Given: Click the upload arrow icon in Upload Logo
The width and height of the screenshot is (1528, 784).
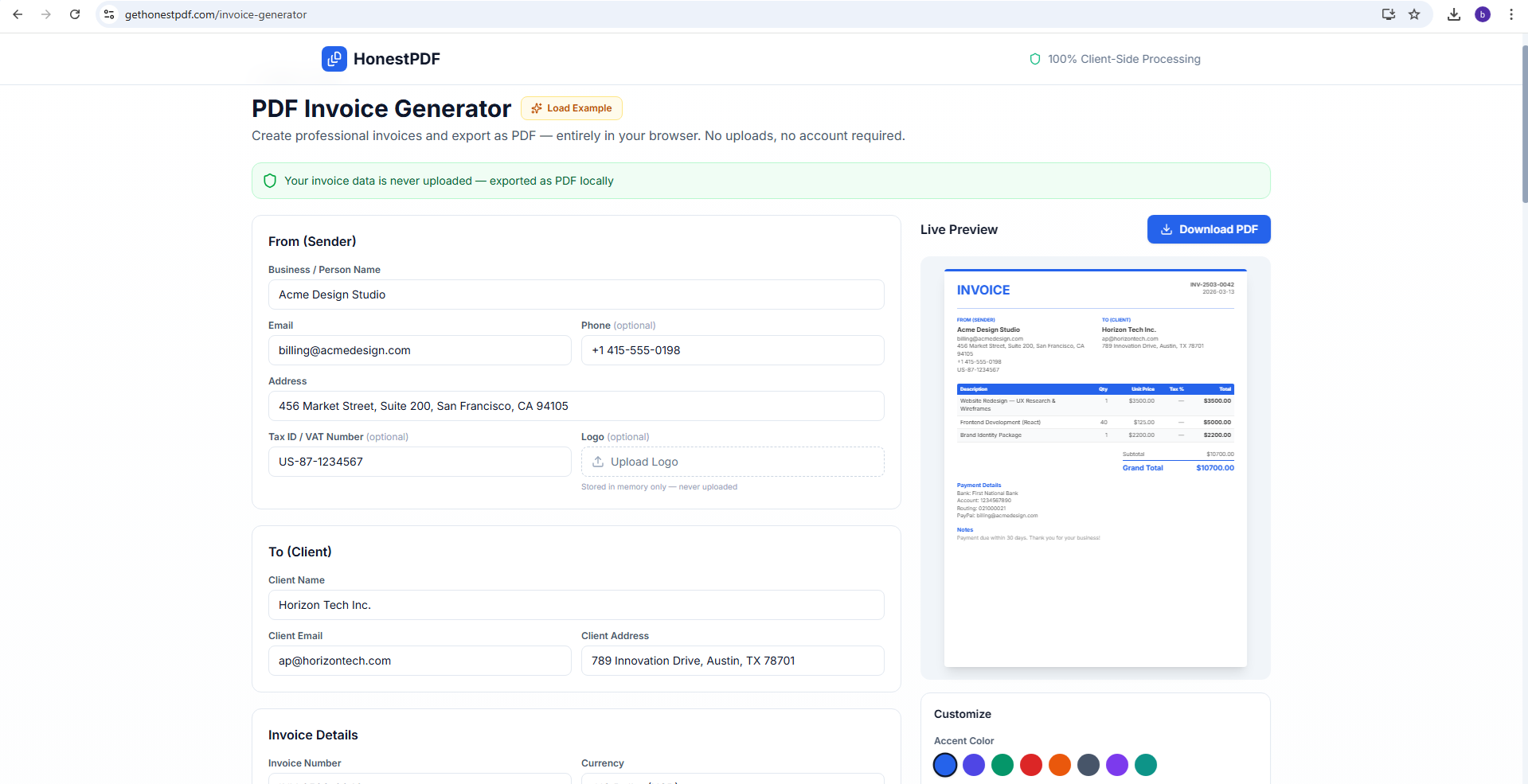Looking at the screenshot, I should 598,462.
